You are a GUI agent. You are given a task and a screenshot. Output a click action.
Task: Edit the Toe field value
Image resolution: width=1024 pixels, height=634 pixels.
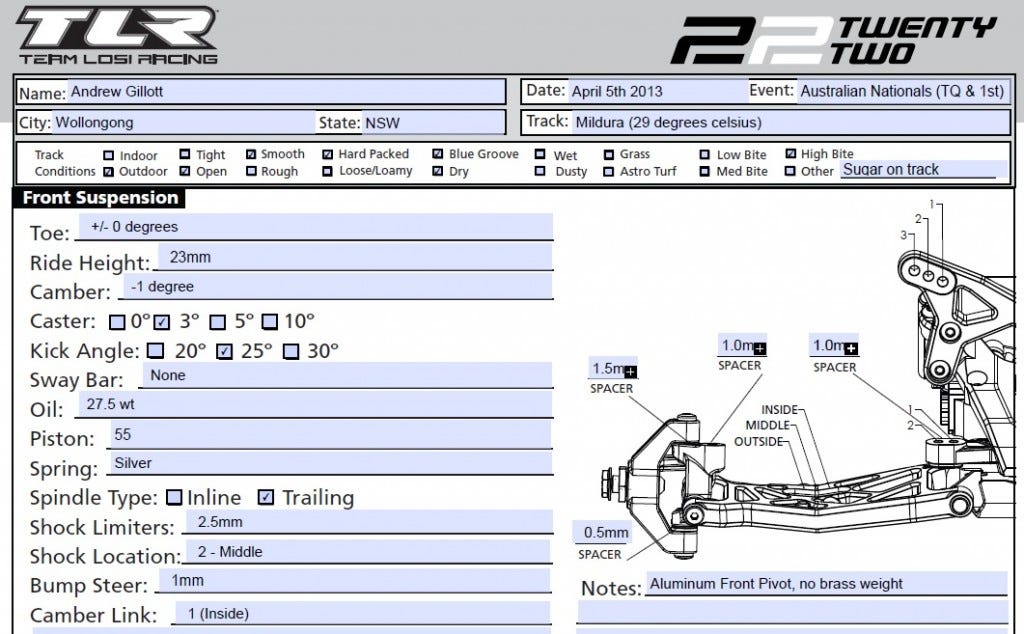[315, 227]
